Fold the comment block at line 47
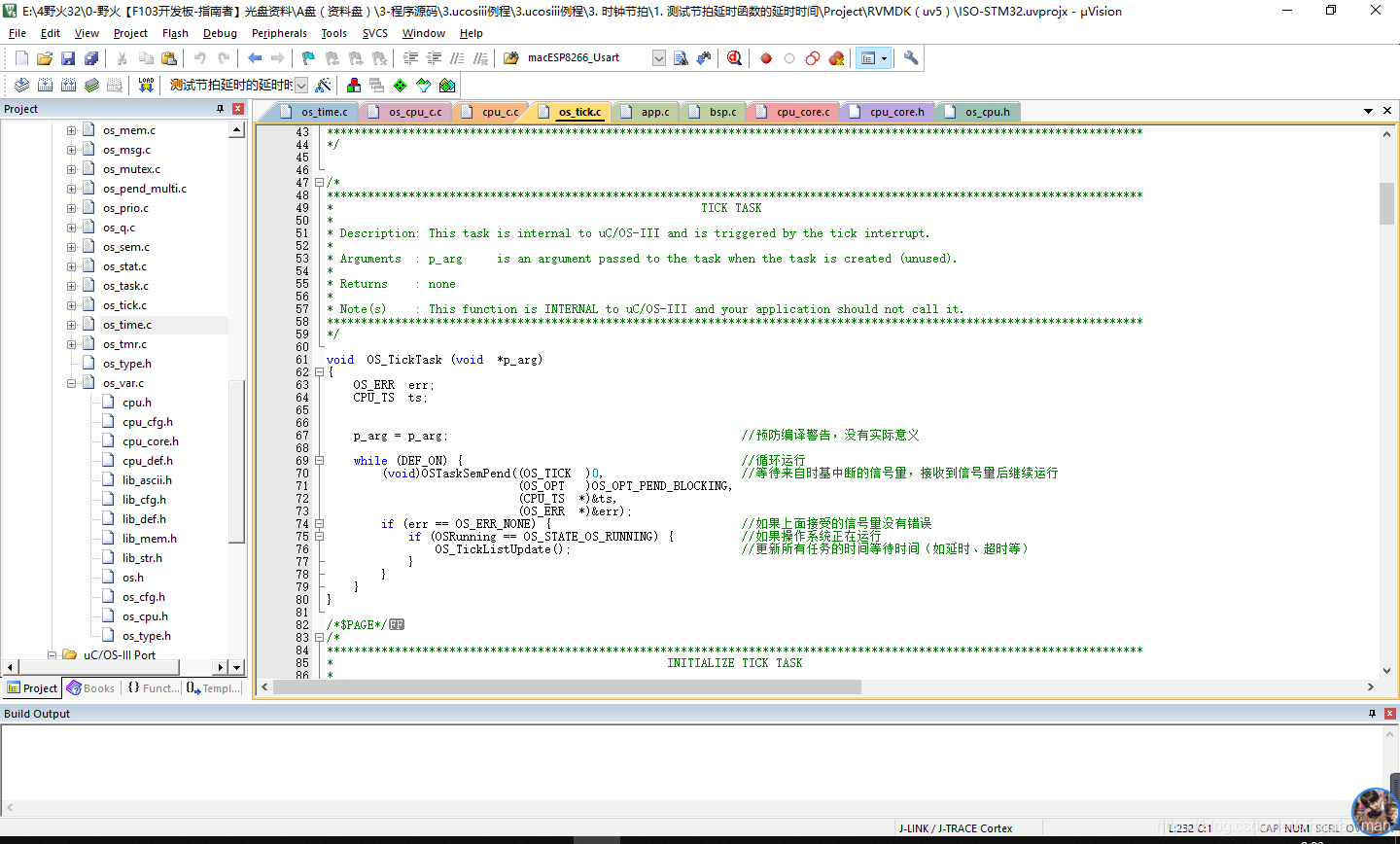The image size is (1400, 844). coord(319,183)
